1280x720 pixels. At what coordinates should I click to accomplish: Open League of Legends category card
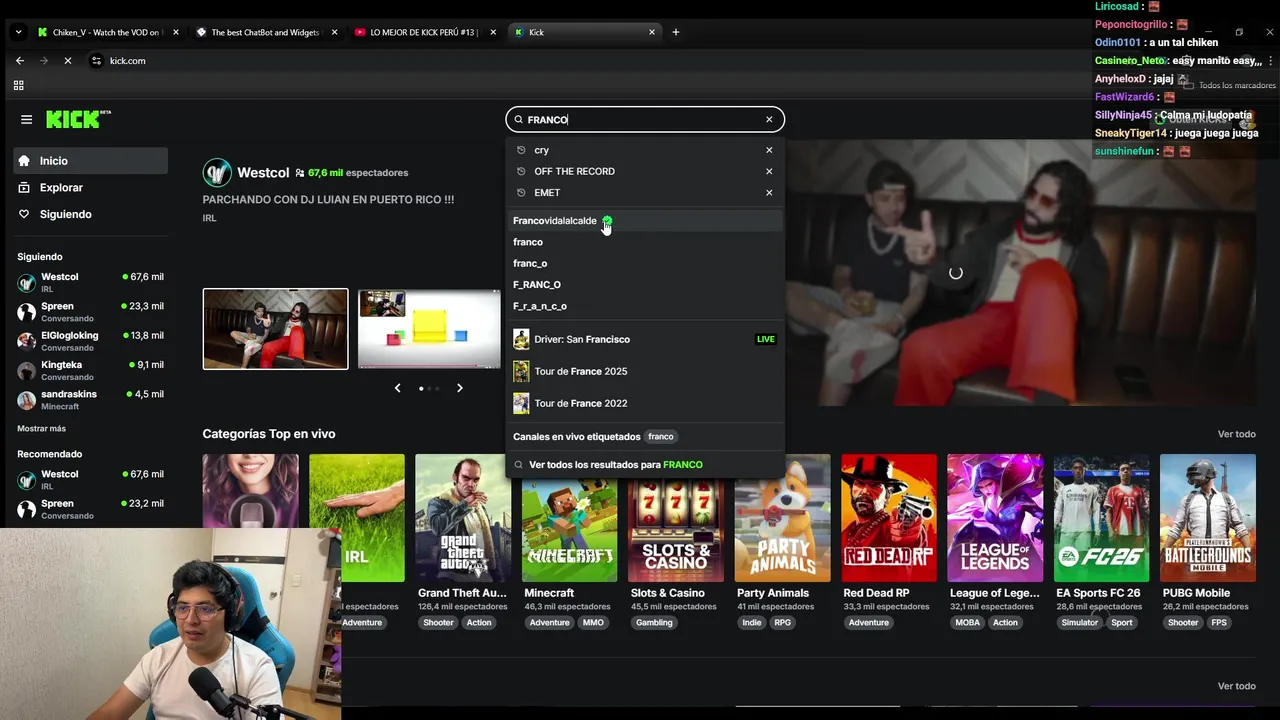pos(995,518)
